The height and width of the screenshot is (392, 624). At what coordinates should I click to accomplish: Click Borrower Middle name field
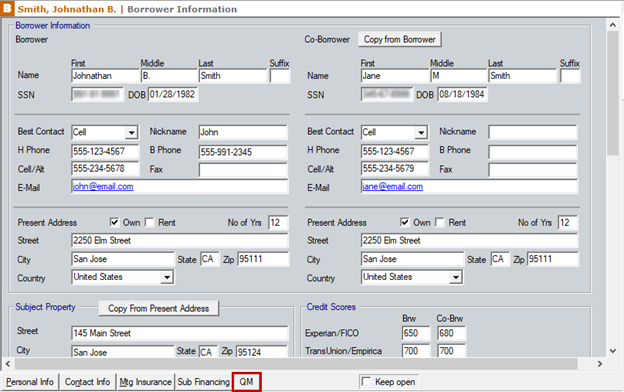coord(169,76)
